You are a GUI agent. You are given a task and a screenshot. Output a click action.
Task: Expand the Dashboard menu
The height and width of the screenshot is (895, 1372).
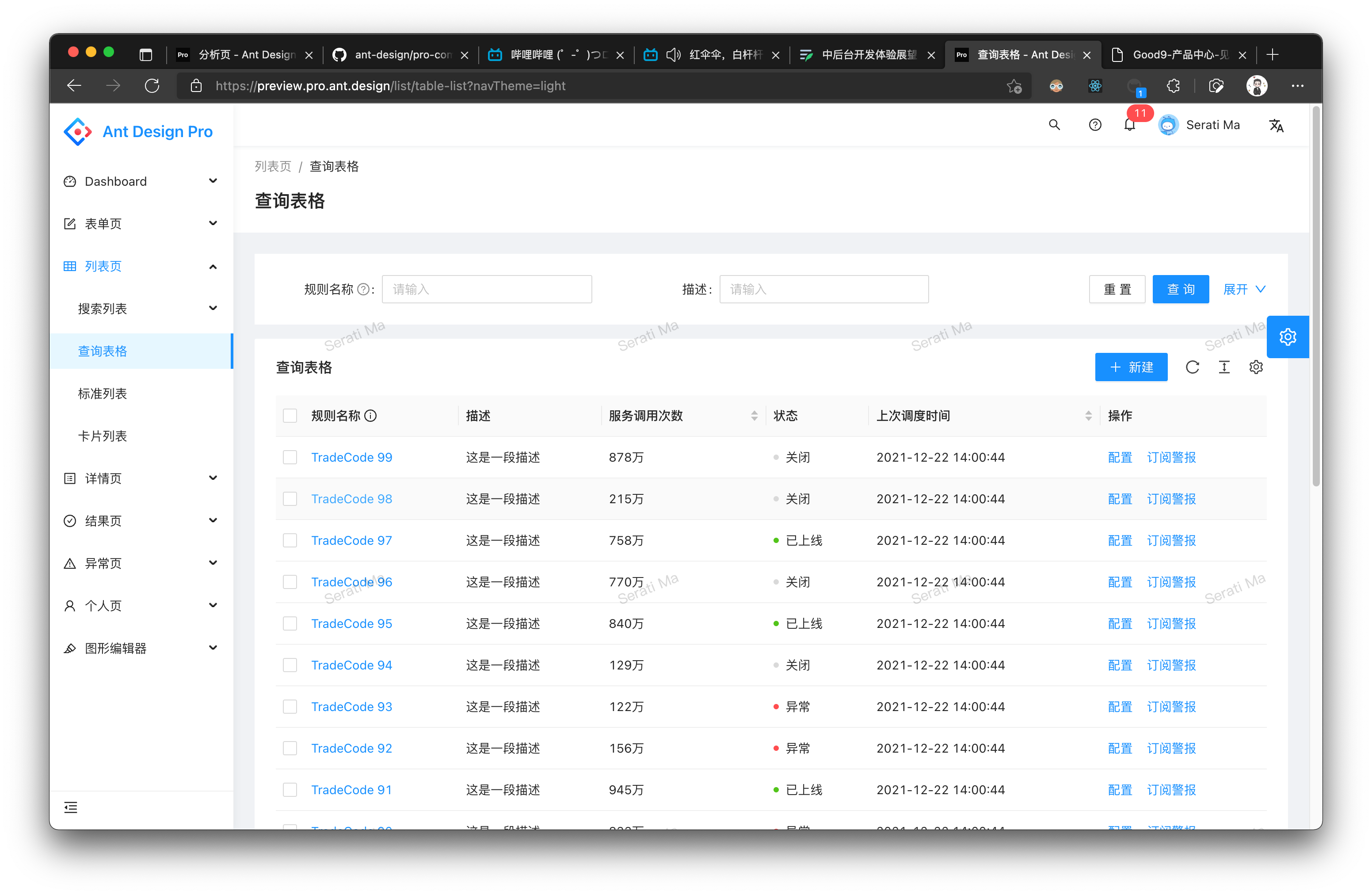pos(141,182)
